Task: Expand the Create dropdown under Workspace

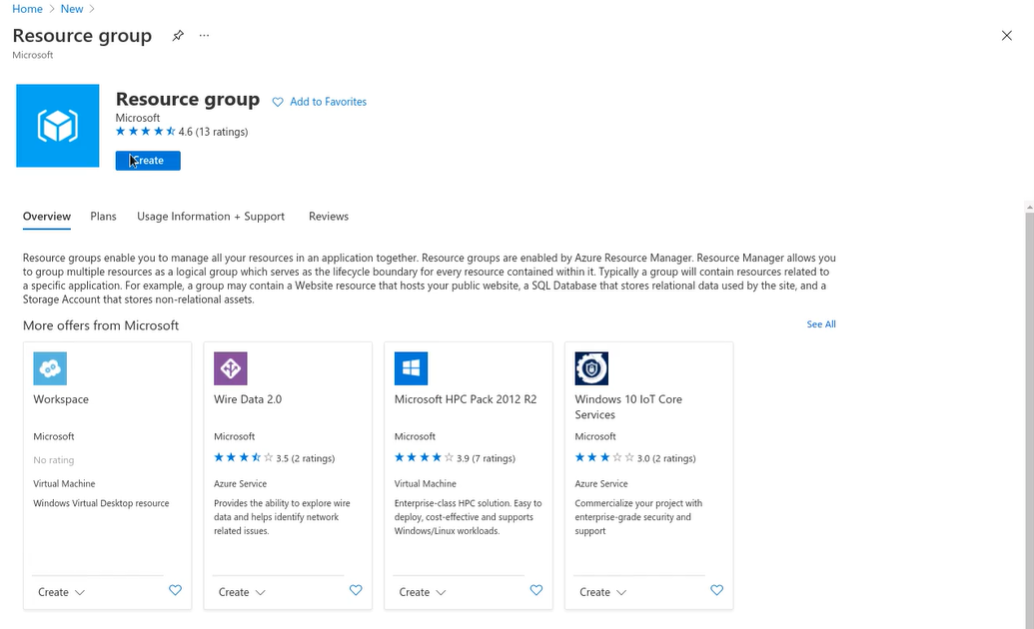Action: pos(61,592)
